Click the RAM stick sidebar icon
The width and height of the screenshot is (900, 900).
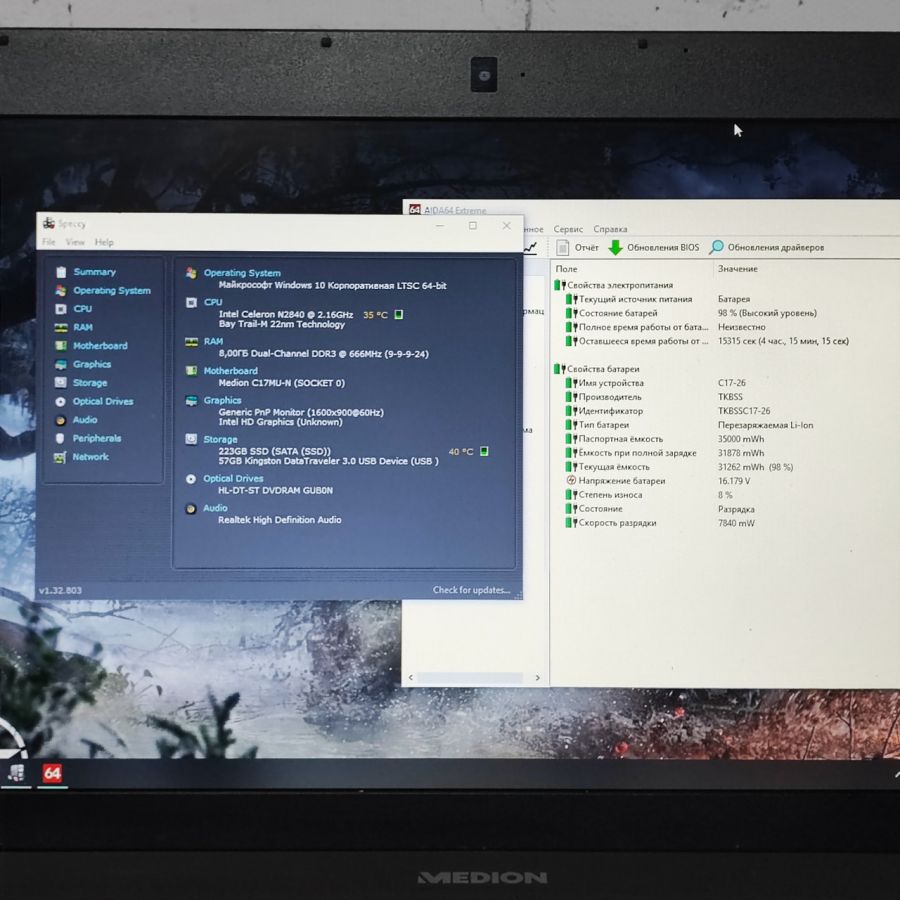point(60,327)
